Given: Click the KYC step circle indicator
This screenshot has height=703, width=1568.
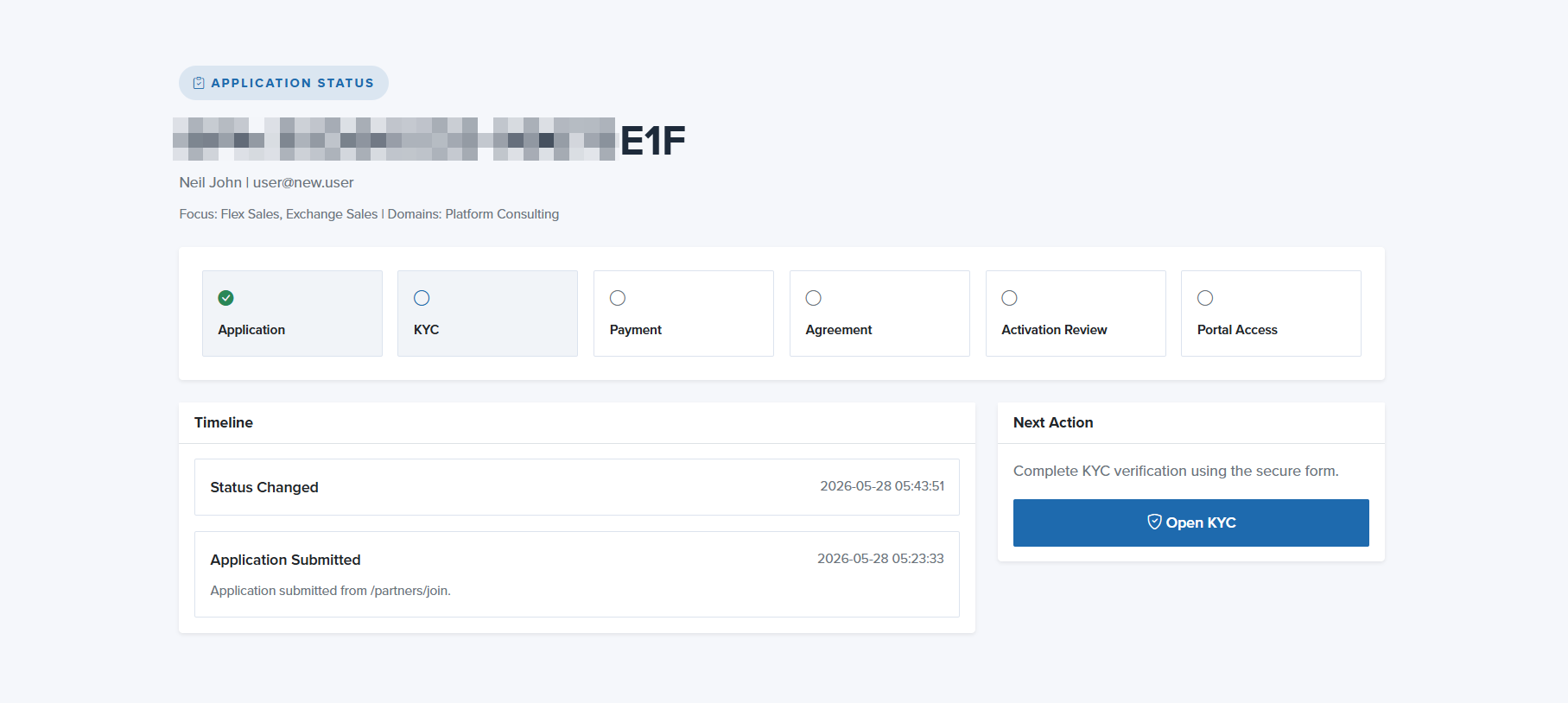Looking at the screenshot, I should click(422, 298).
